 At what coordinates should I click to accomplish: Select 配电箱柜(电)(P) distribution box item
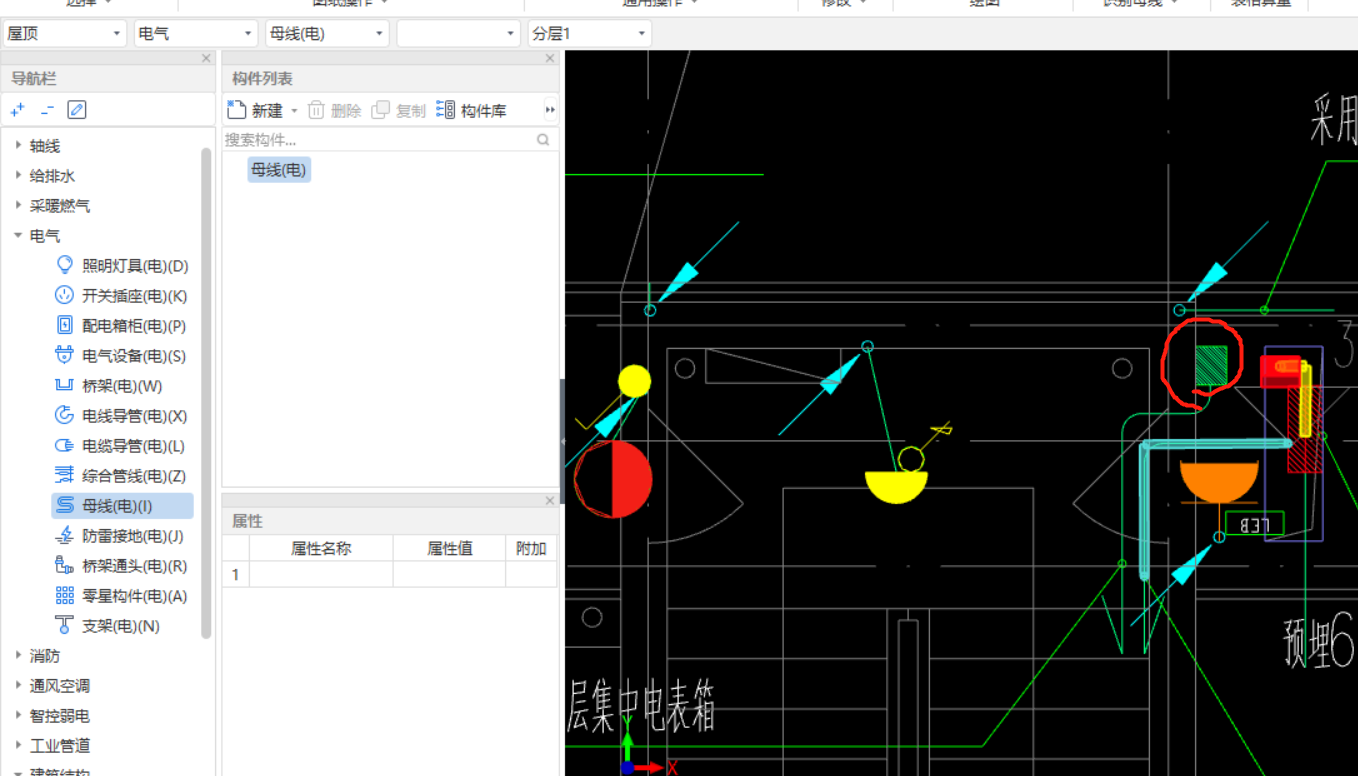pos(122,326)
